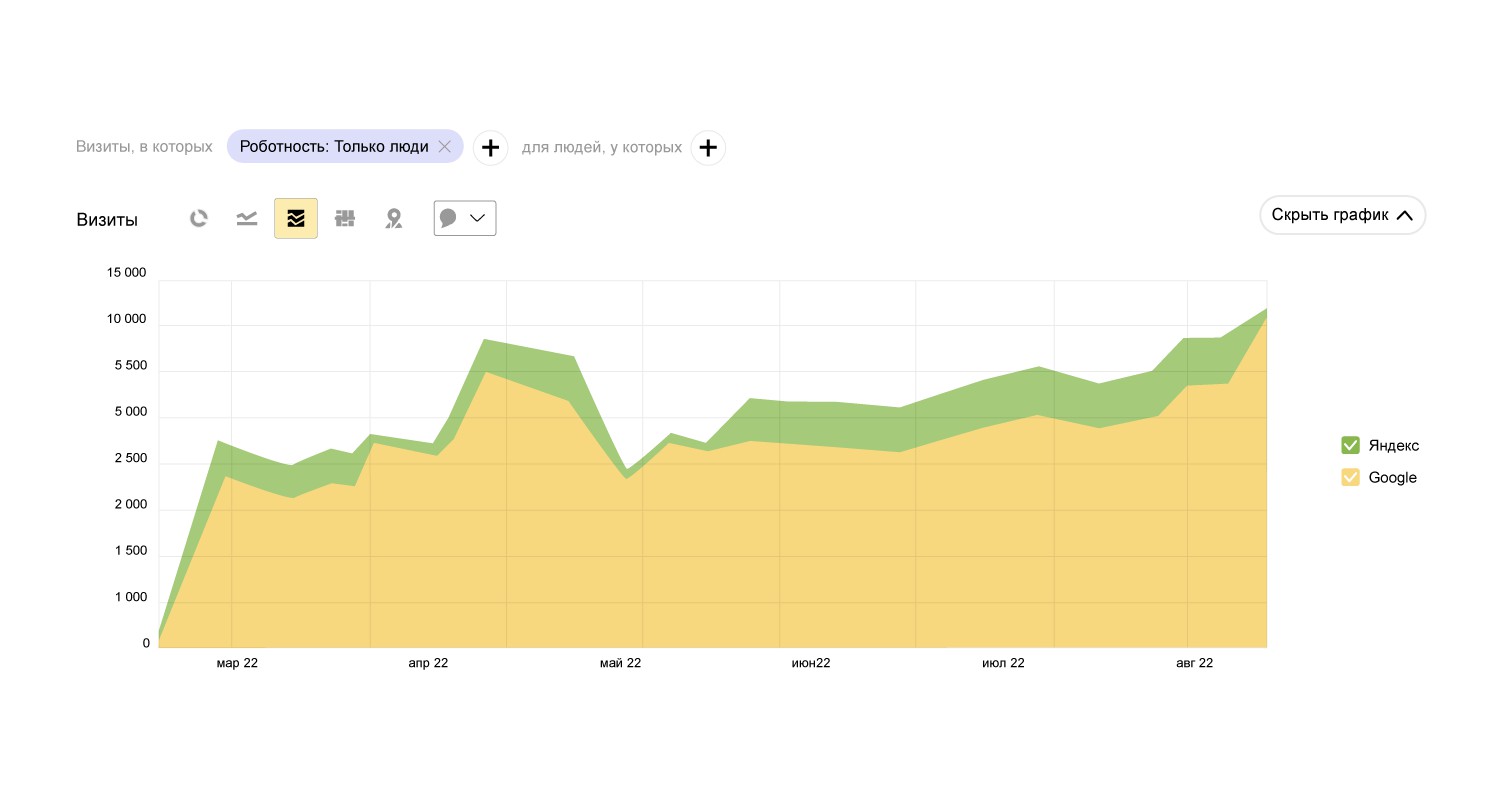The width and height of the screenshot is (1500, 800).
Task: Click the Визиты metric label
Action: pos(107,220)
